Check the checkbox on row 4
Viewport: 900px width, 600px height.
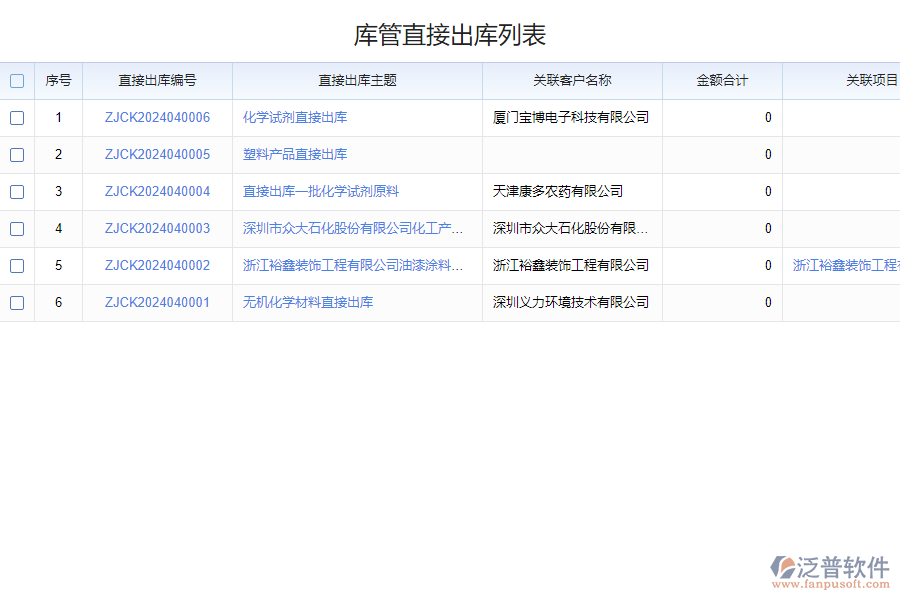point(17,228)
